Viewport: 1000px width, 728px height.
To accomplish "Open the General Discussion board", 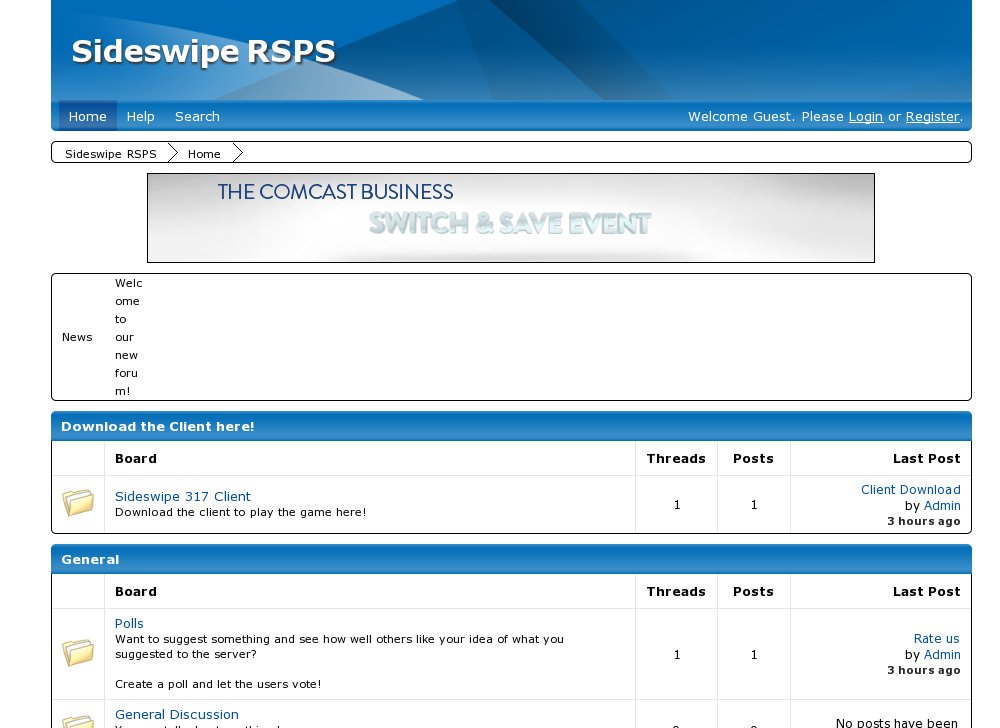I will 176,714.
